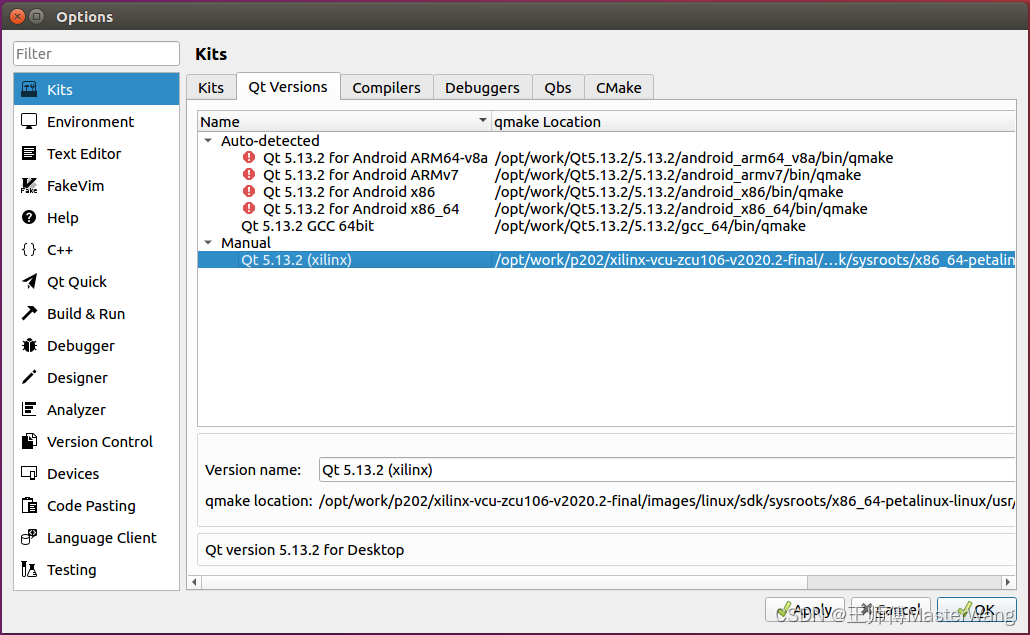Screen dimensions: 1030x635
Task: Click error icon beside Android ARM64-v8a
Action: 248,157
